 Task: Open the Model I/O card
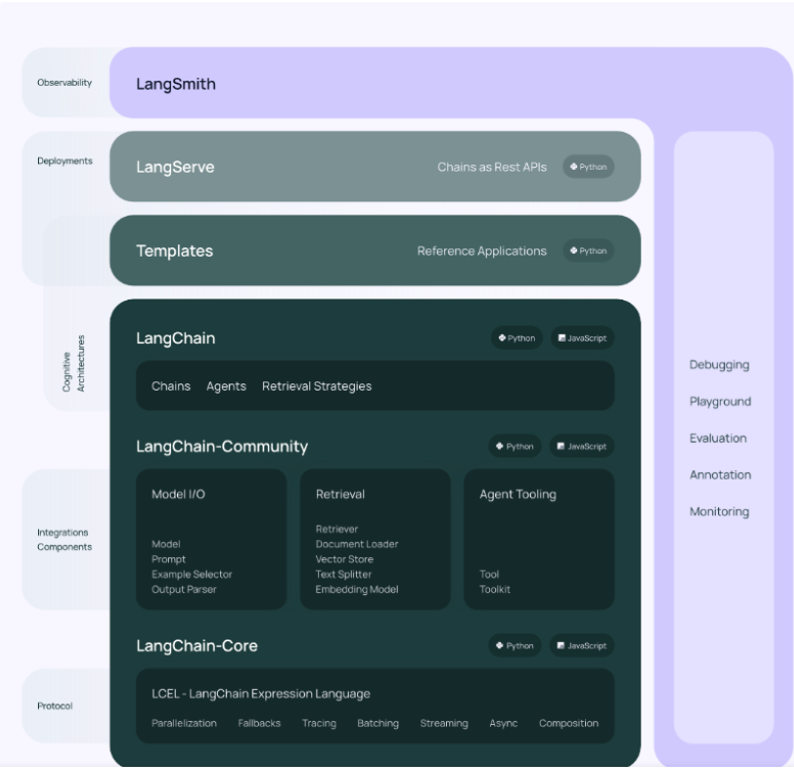(211, 539)
